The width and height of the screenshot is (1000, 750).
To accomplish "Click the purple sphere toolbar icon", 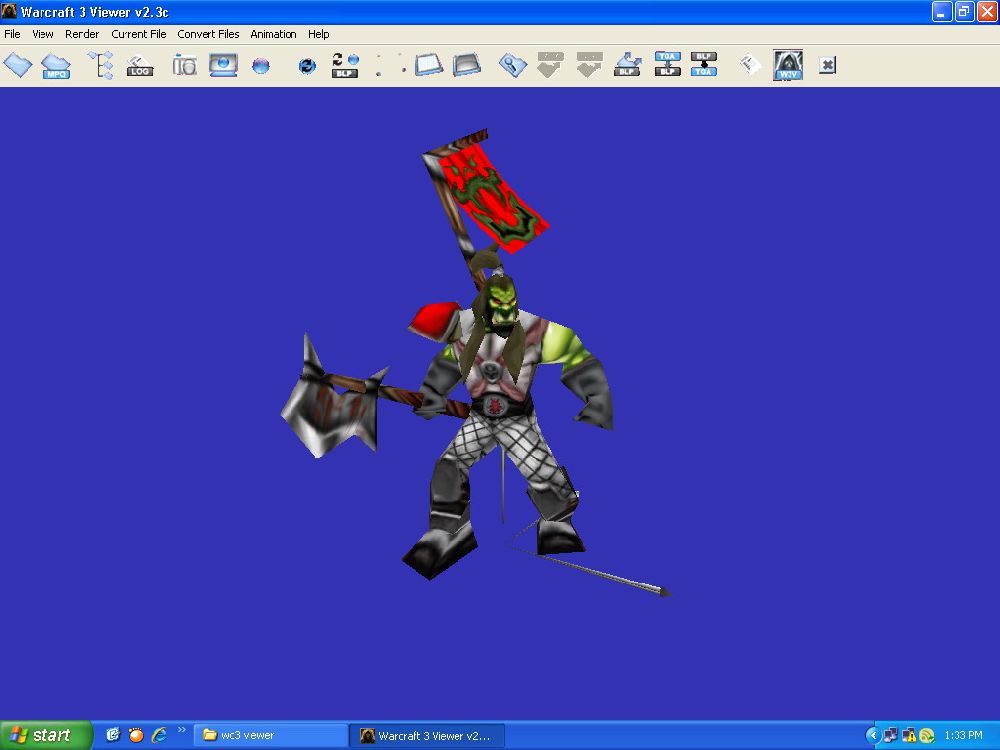I will [261, 66].
